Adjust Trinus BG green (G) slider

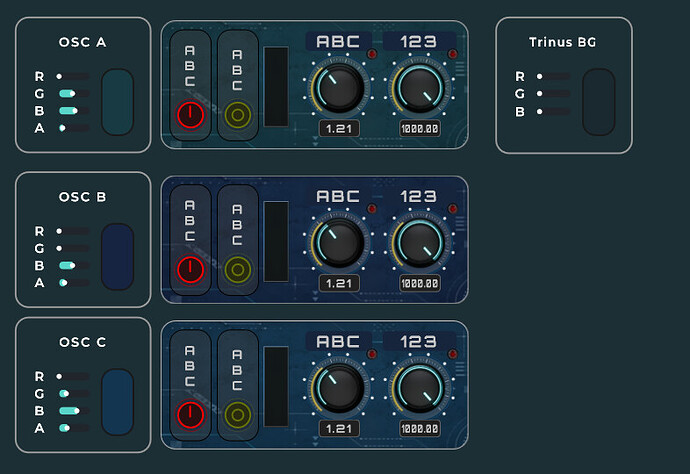point(554,93)
